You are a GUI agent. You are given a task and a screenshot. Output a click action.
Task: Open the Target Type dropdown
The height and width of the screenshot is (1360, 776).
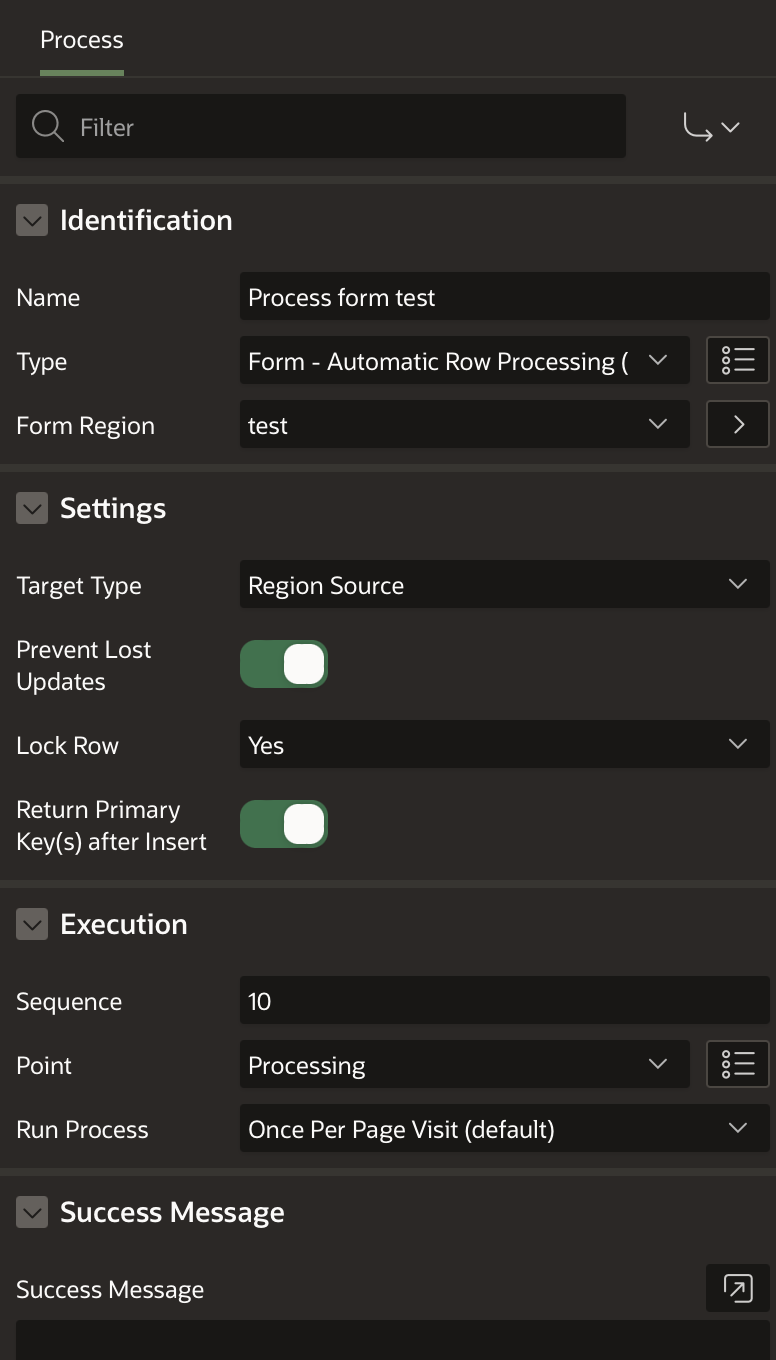click(x=505, y=585)
